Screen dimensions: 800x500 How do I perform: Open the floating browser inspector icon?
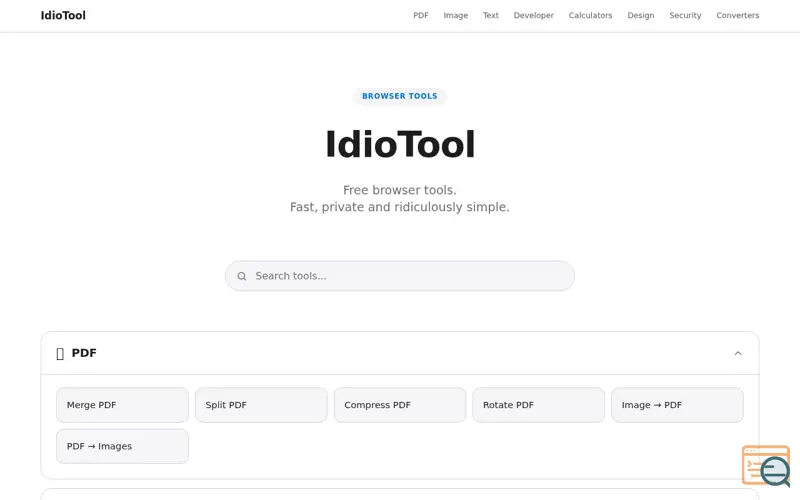pos(766,466)
